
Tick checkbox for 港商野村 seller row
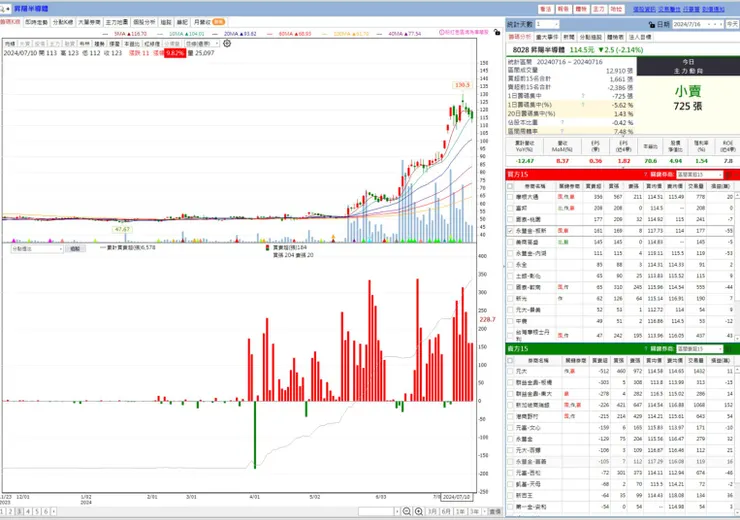point(510,416)
